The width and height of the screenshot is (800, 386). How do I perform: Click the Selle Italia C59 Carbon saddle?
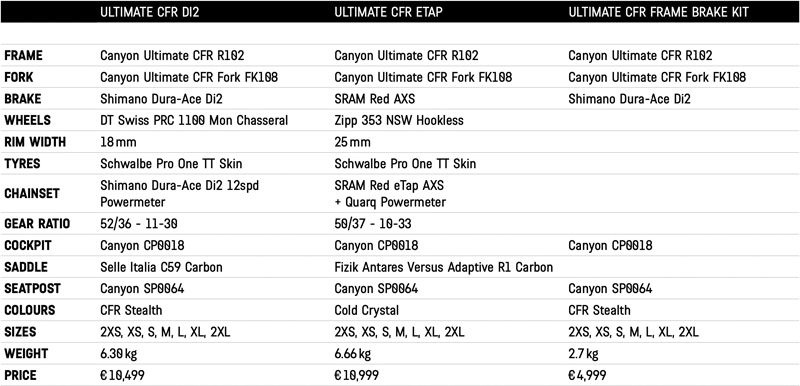161,267
